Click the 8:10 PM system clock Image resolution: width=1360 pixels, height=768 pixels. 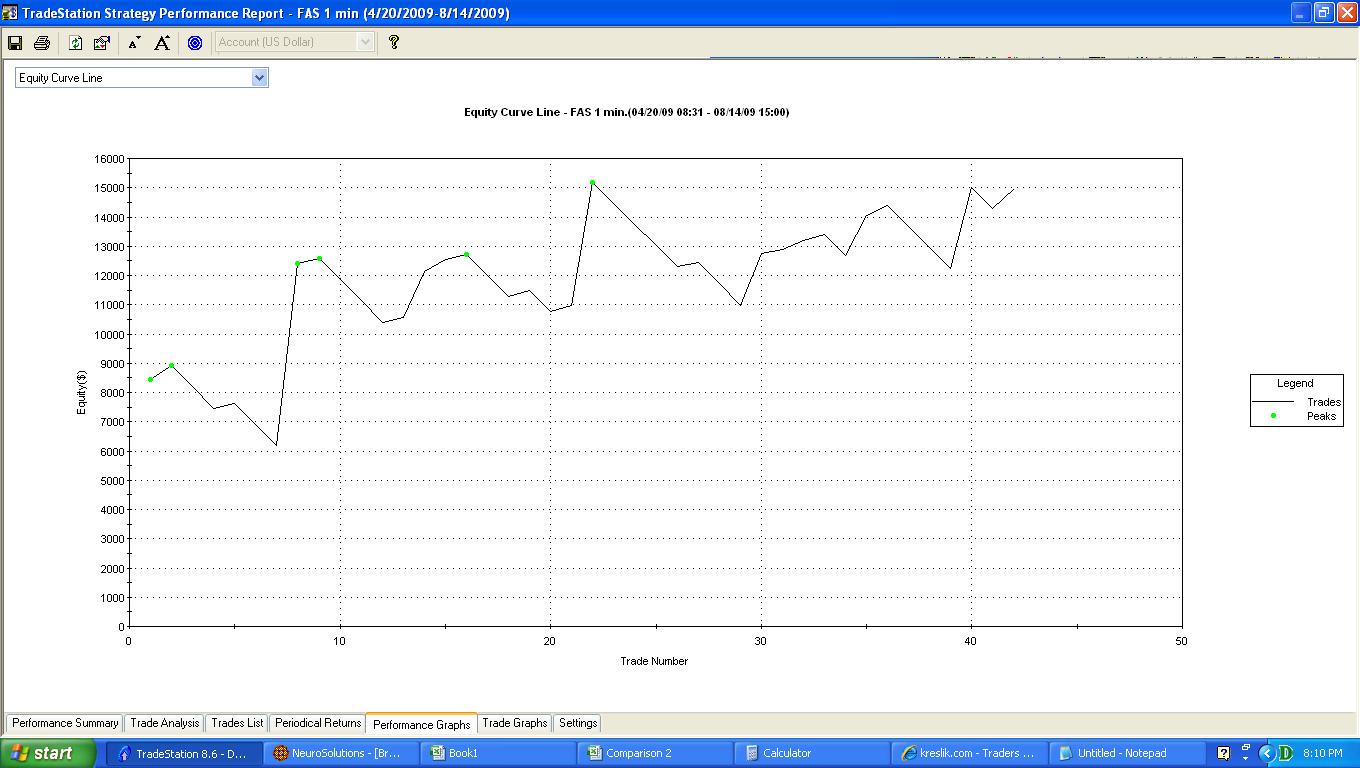pyautogui.click(x=1323, y=753)
